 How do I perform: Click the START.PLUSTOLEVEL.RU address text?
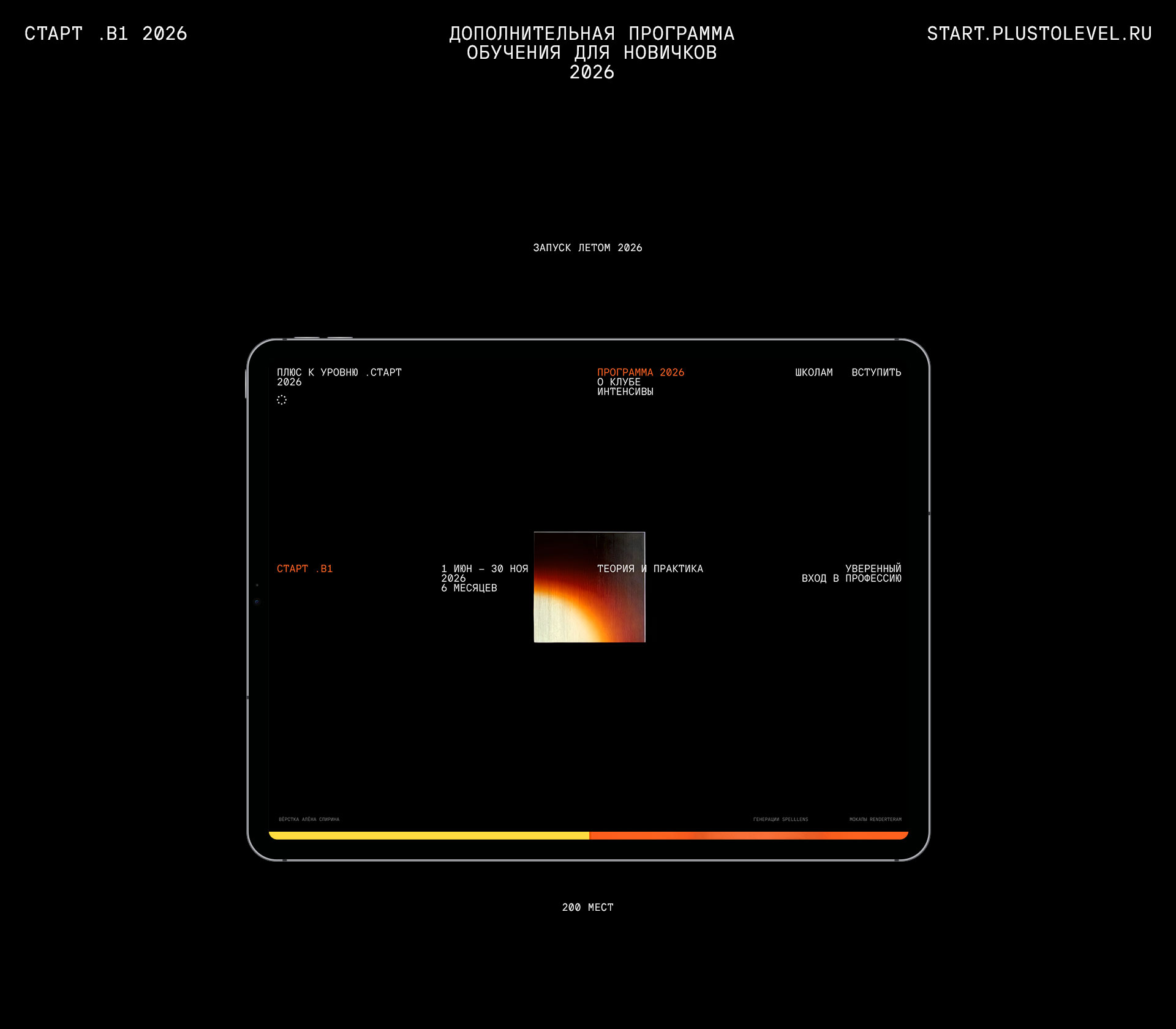(1039, 34)
